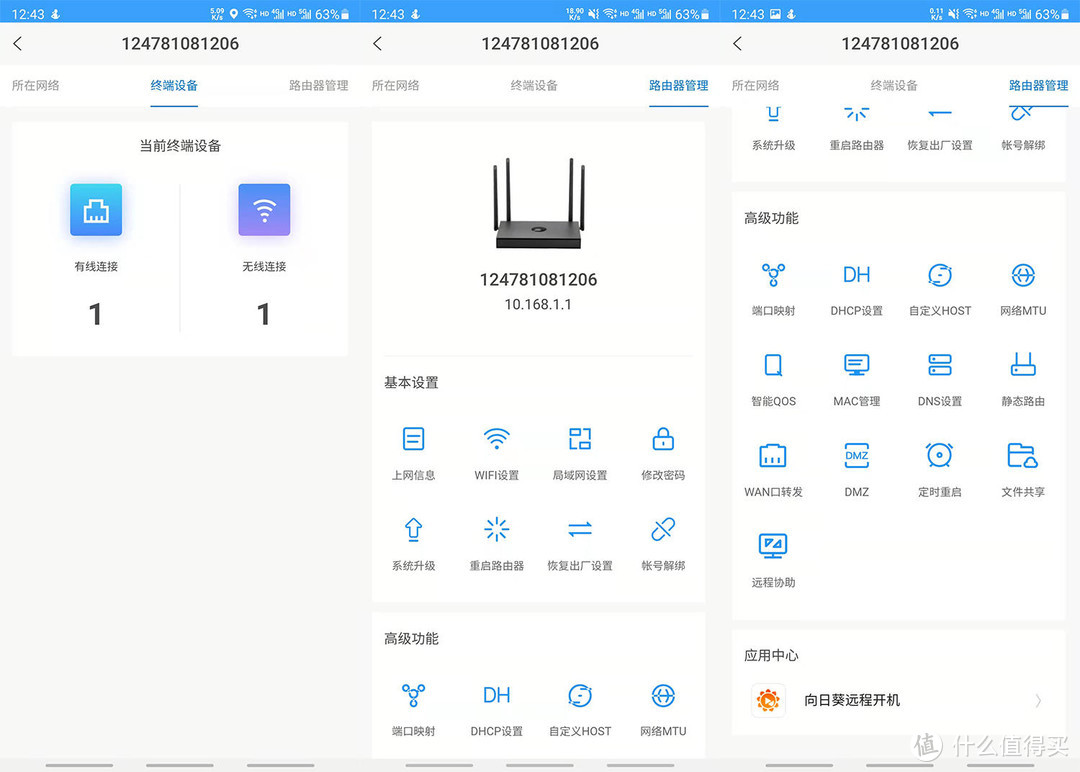Image resolution: width=1080 pixels, height=772 pixels.
Task: Select the DNS设置 icon
Action: pyautogui.click(x=939, y=365)
